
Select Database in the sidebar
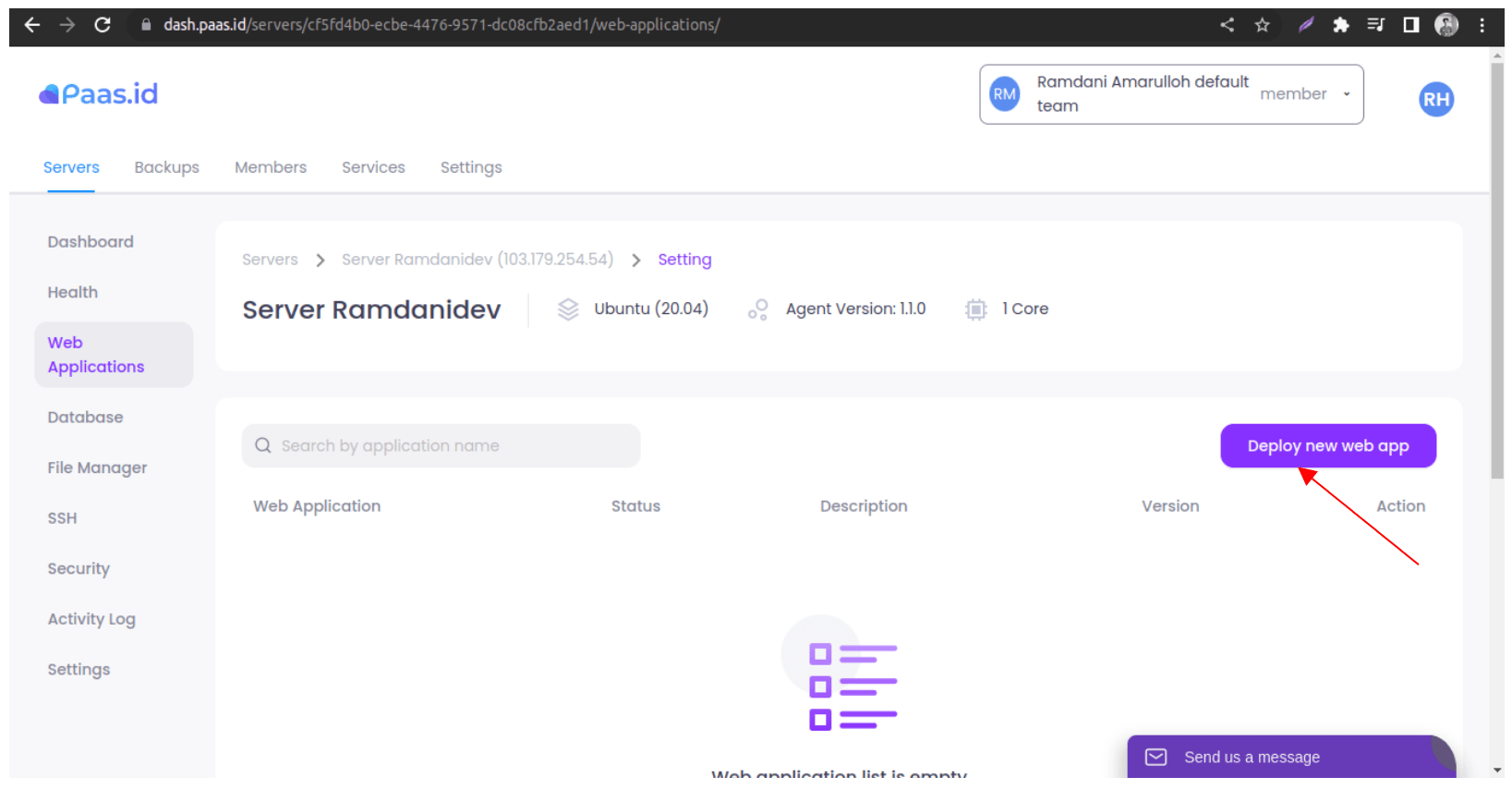point(85,418)
